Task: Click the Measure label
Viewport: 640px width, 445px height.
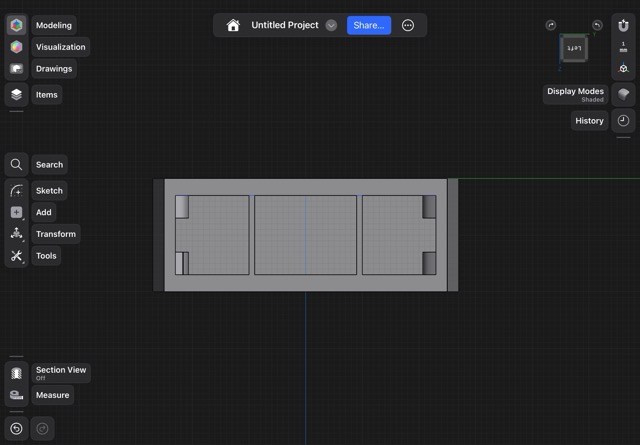Action: [53, 395]
